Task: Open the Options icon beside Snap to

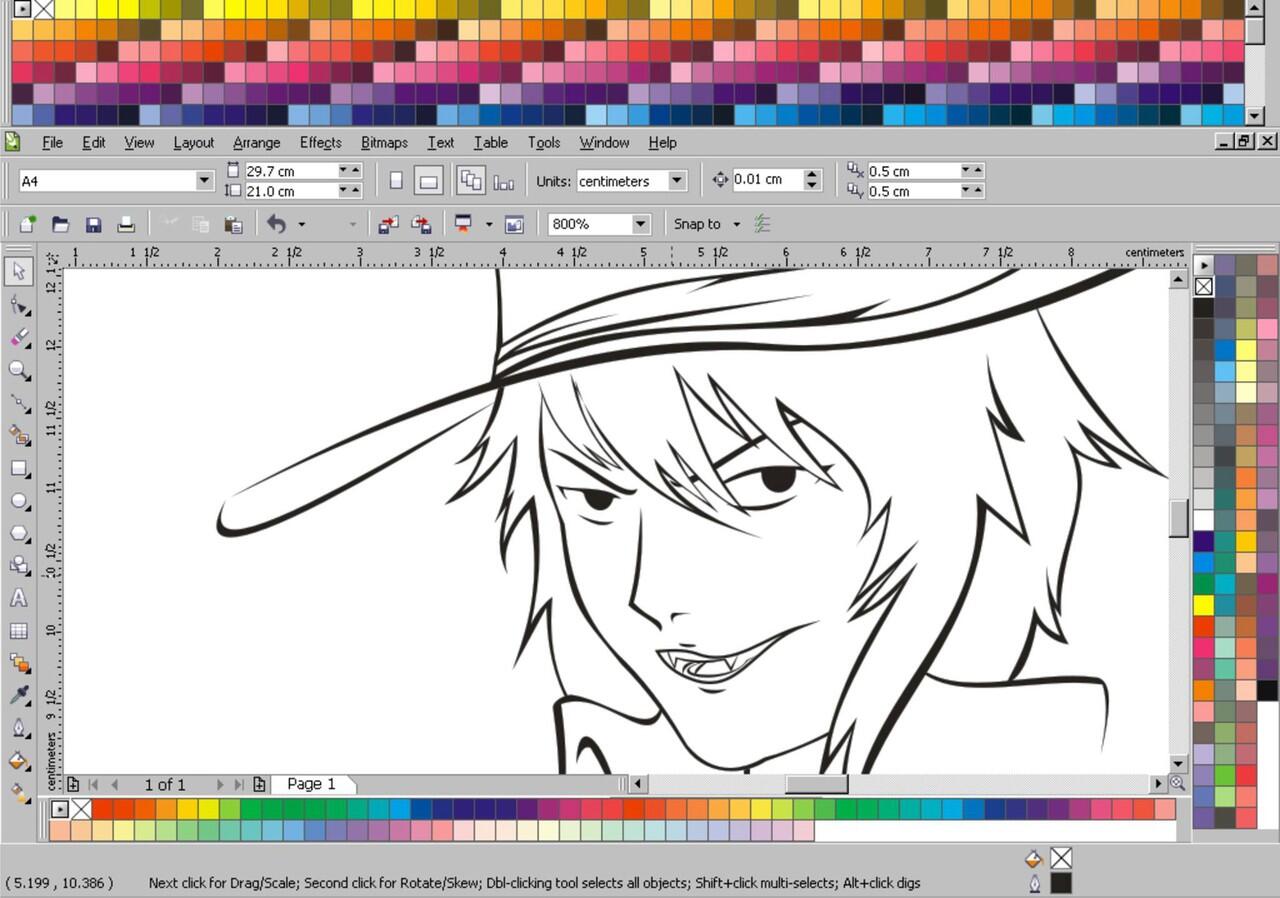Action: click(x=763, y=224)
